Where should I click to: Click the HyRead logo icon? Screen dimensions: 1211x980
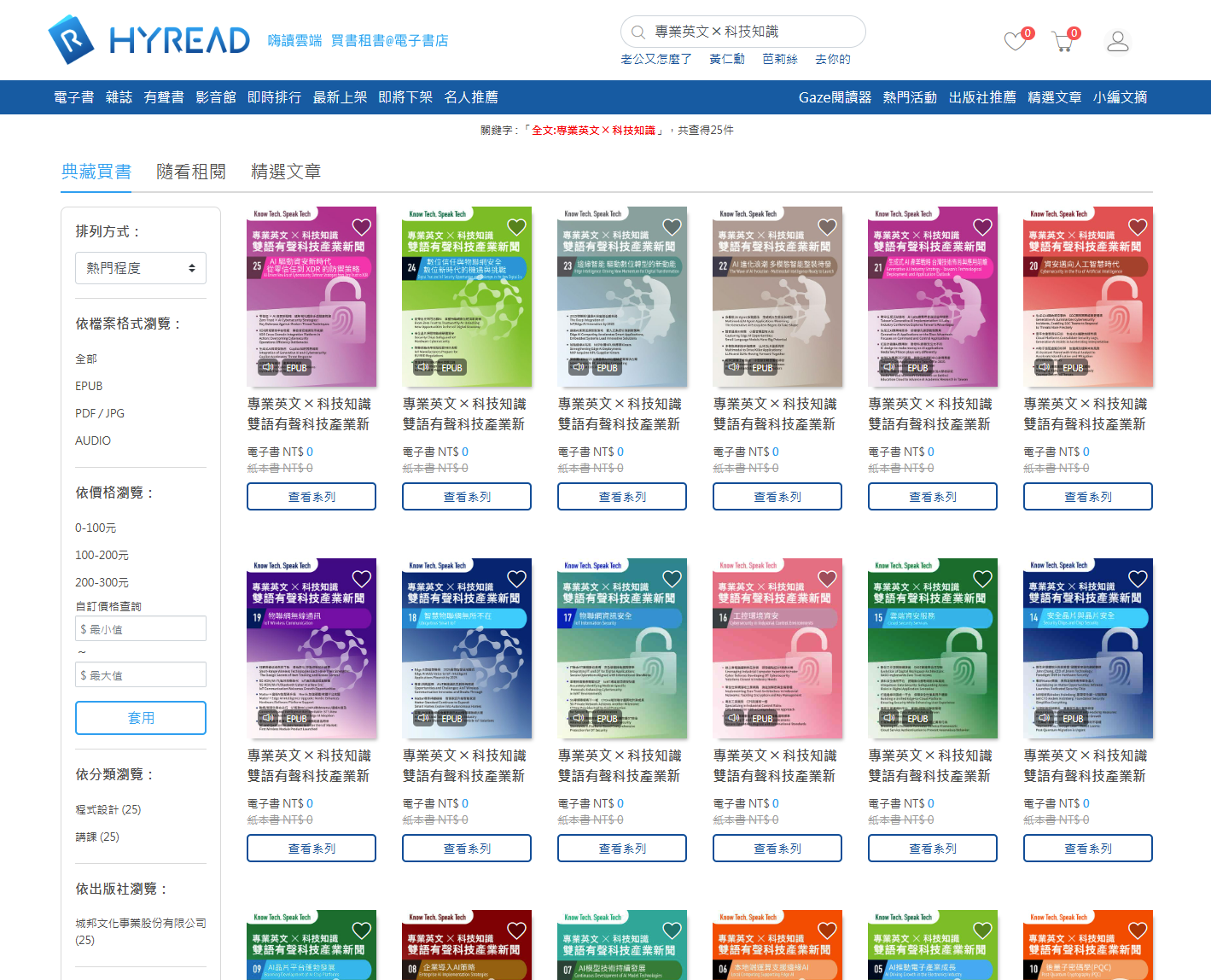[x=71, y=39]
